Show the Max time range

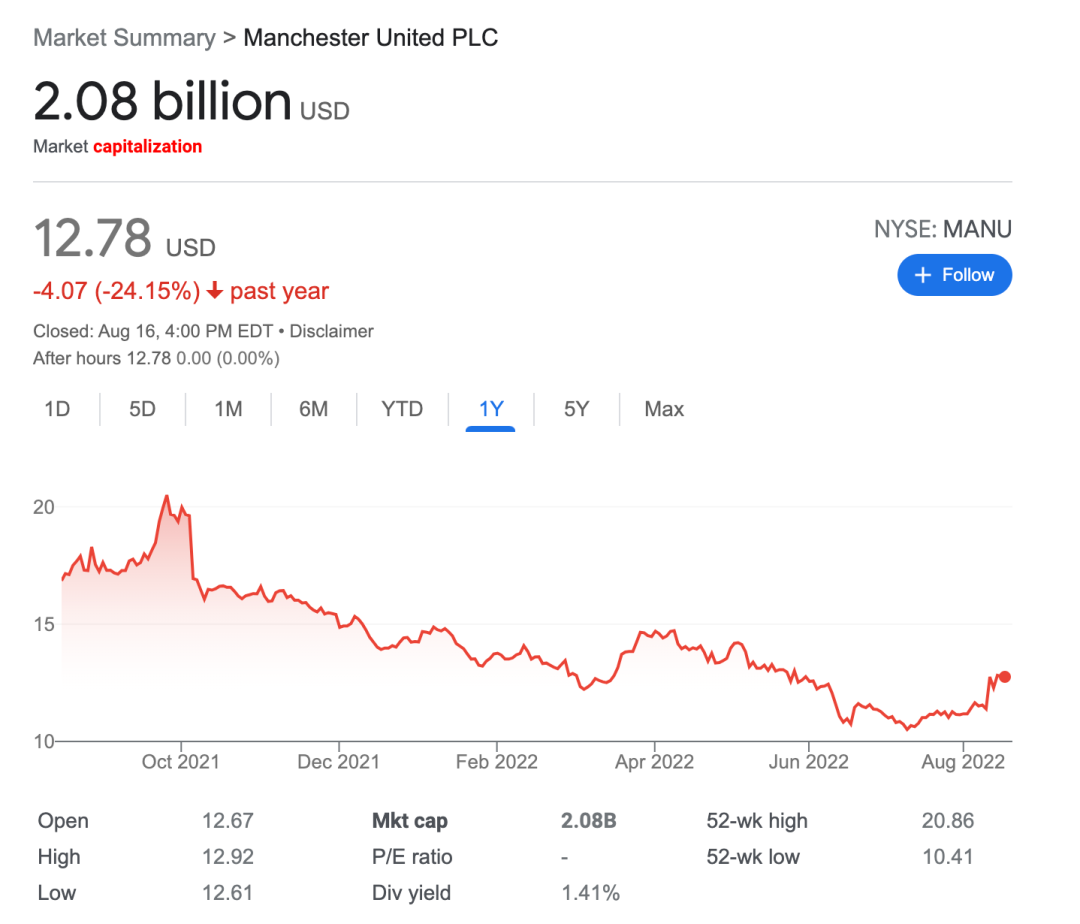pyautogui.click(x=664, y=409)
